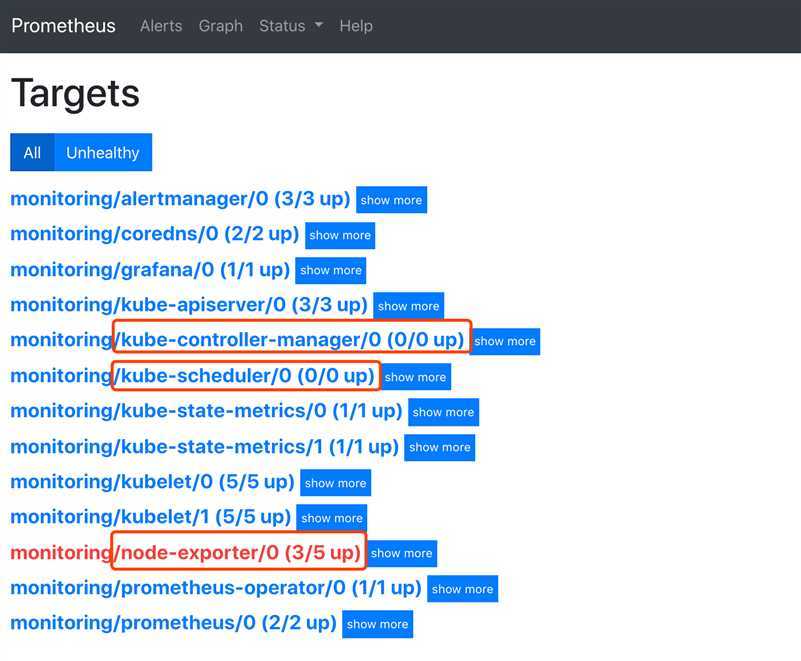Screen dimensions: 801x661
Task: Show more for prometheus/0
Action: 378,624
